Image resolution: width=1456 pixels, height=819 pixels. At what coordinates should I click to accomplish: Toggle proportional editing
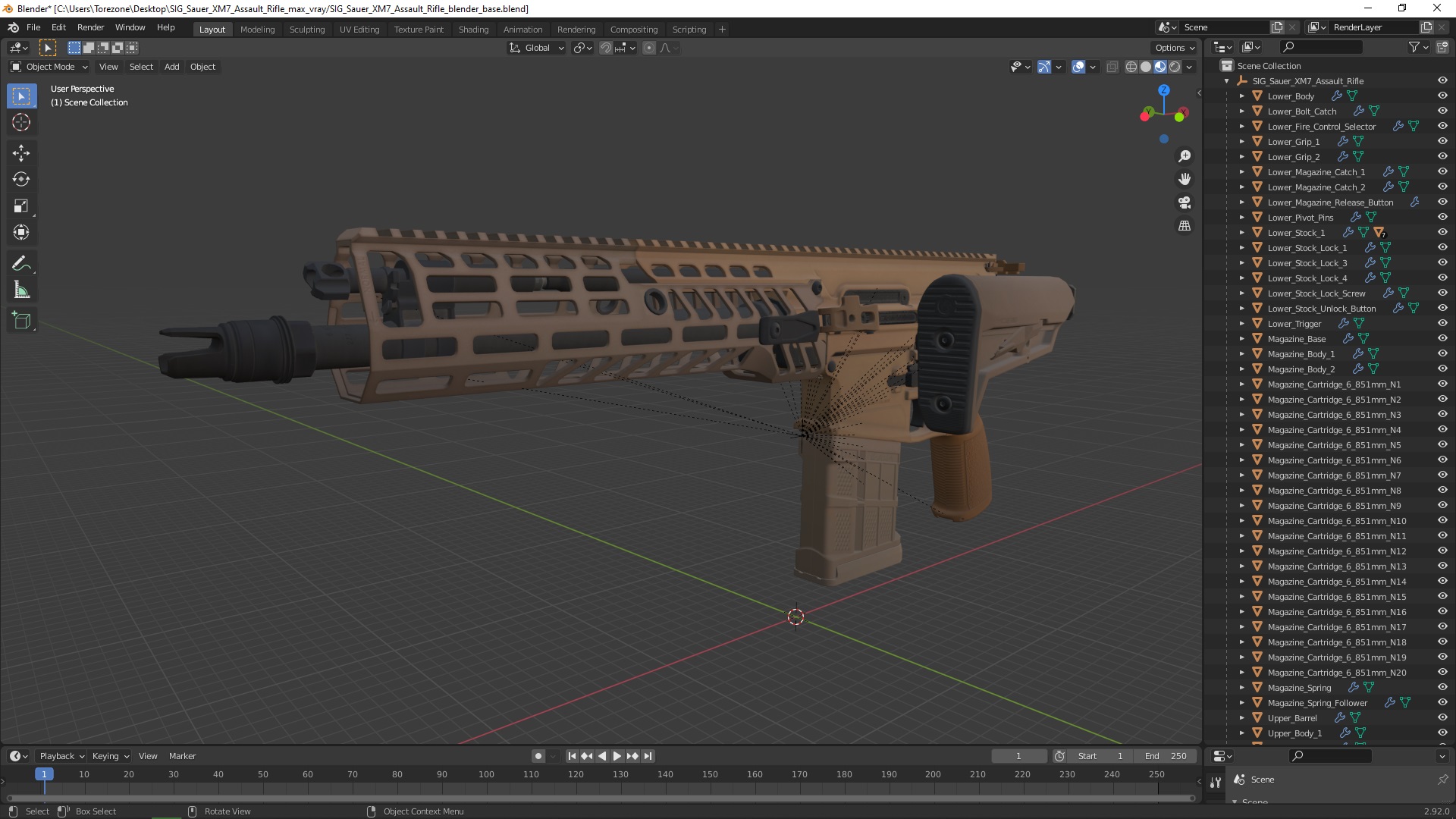click(x=649, y=48)
